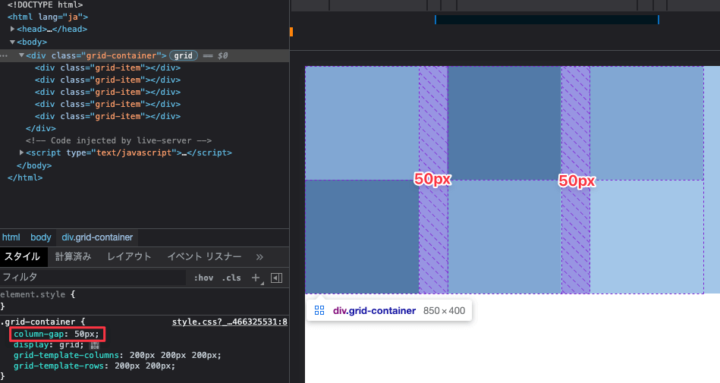
Task: Click the フィルタ styles filter field
Action: coord(93,277)
